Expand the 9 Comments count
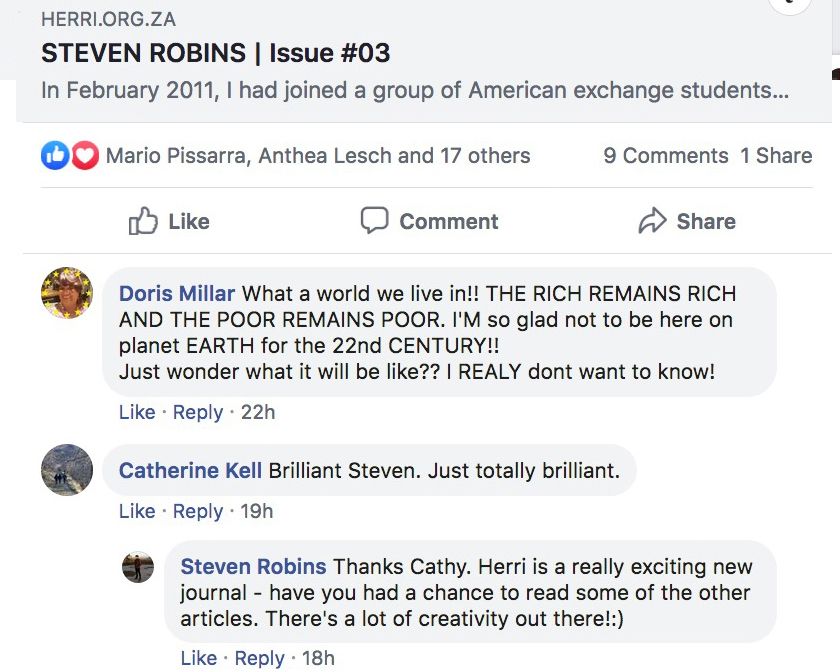The width and height of the screenshot is (840, 672). (665, 156)
